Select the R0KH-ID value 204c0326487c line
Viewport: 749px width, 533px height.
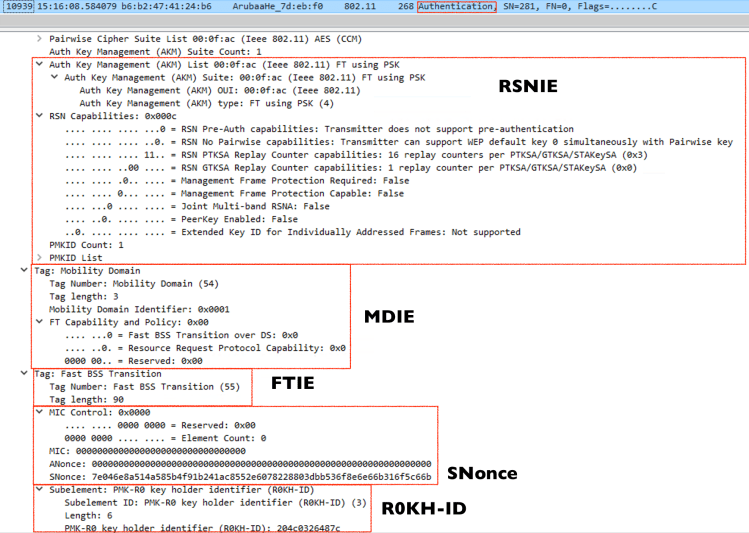[x=202, y=528]
